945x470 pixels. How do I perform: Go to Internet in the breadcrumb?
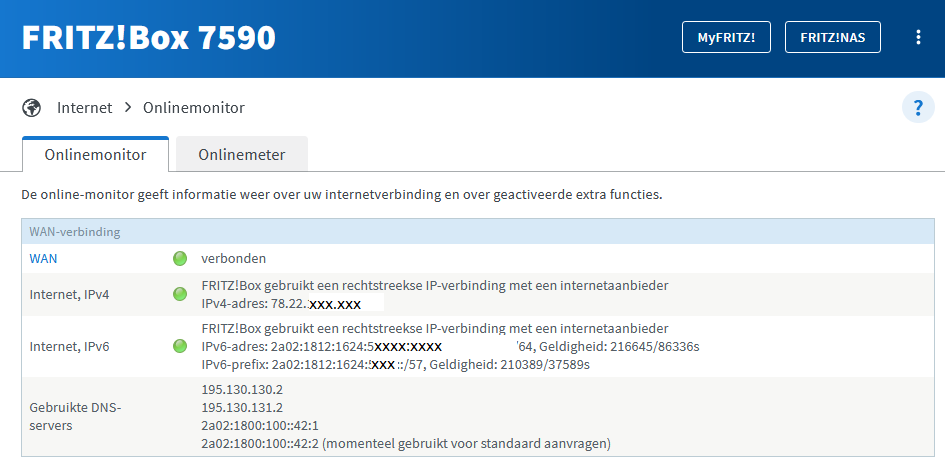click(x=85, y=107)
